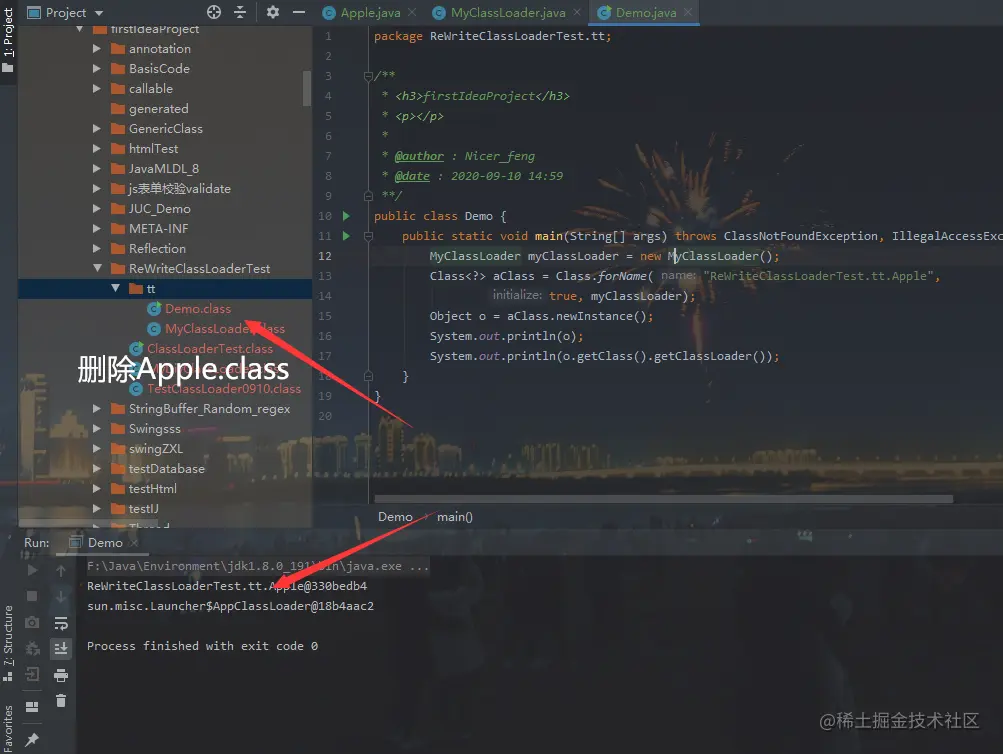
Task: Fold the Javadoc comment at line 3
Action: [x=368, y=76]
